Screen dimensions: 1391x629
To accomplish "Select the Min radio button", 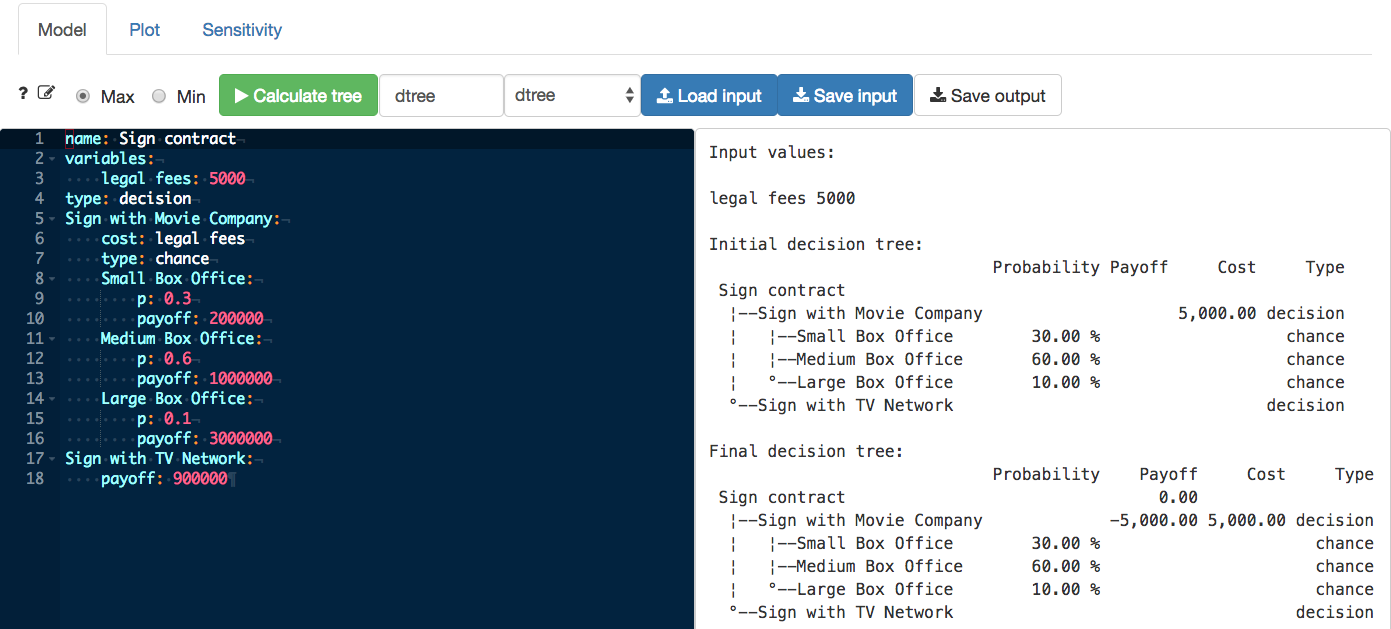I will [x=159, y=96].
